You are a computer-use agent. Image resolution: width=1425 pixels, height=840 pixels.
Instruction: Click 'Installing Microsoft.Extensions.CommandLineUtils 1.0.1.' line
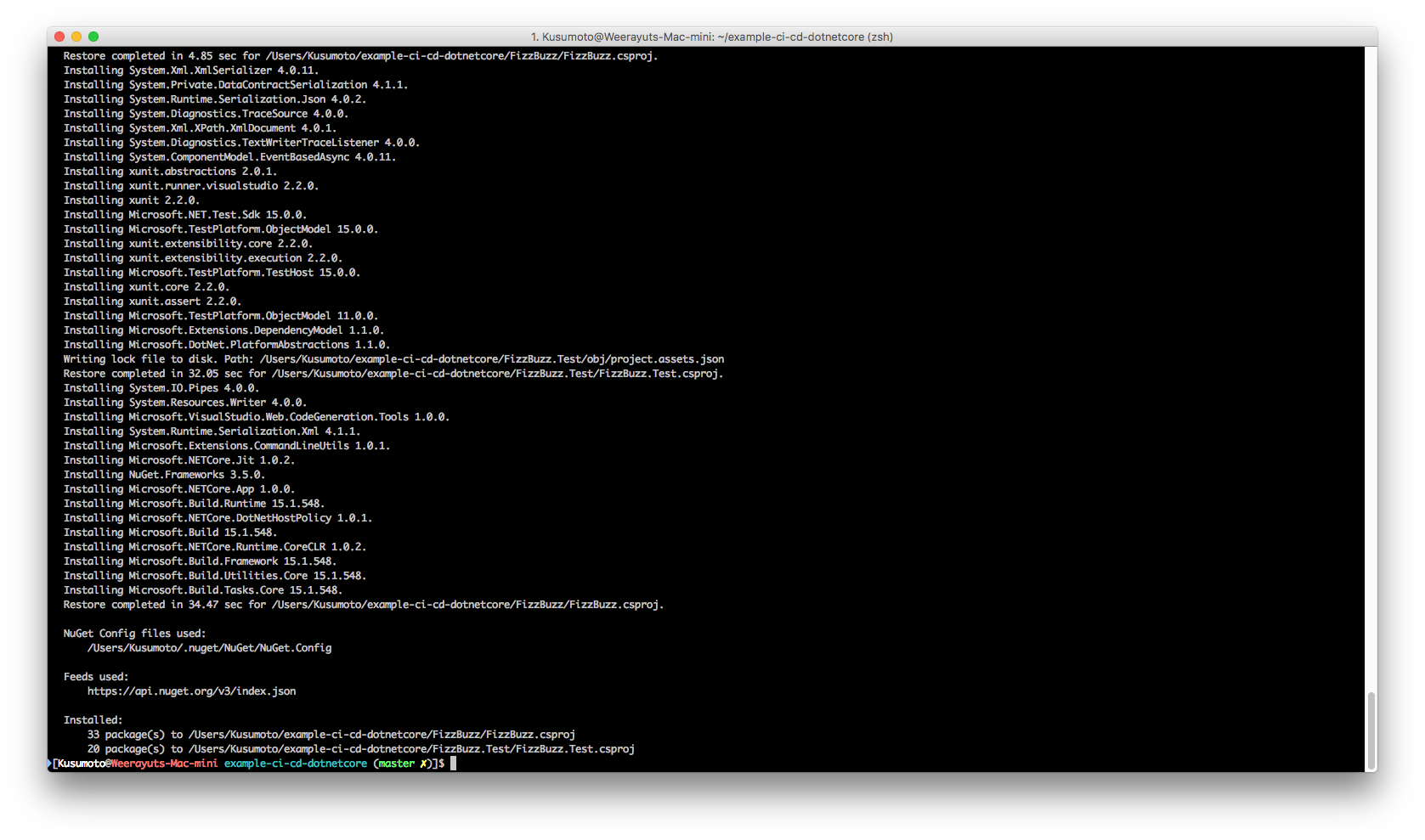pyautogui.click(x=227, y=446)
